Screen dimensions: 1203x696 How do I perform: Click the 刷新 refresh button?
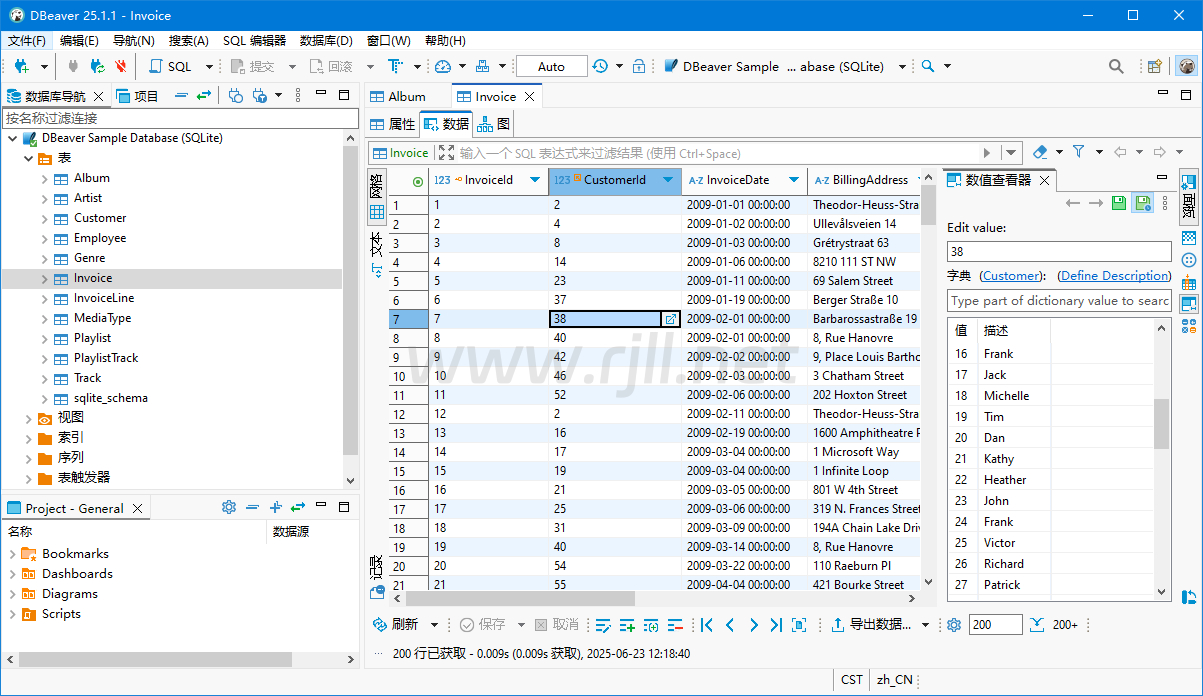point(396,625)
